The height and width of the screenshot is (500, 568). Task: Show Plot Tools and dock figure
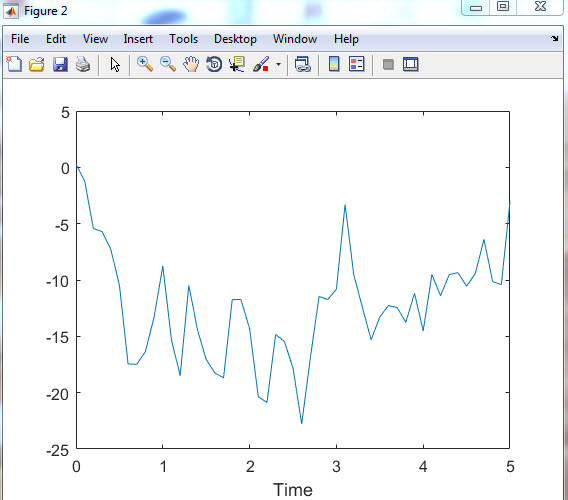(411, 64)
